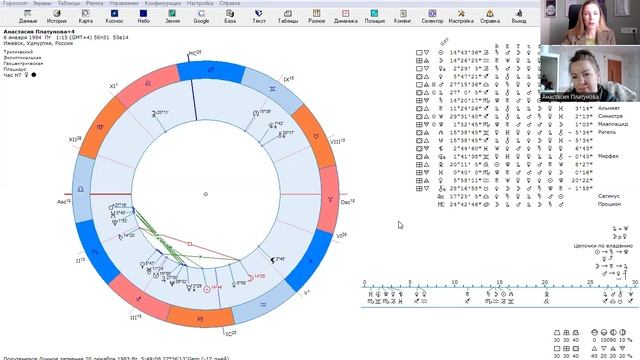
Task: Click the Анастасия Платунова video thumbnail
Action: tap(590, 73)
